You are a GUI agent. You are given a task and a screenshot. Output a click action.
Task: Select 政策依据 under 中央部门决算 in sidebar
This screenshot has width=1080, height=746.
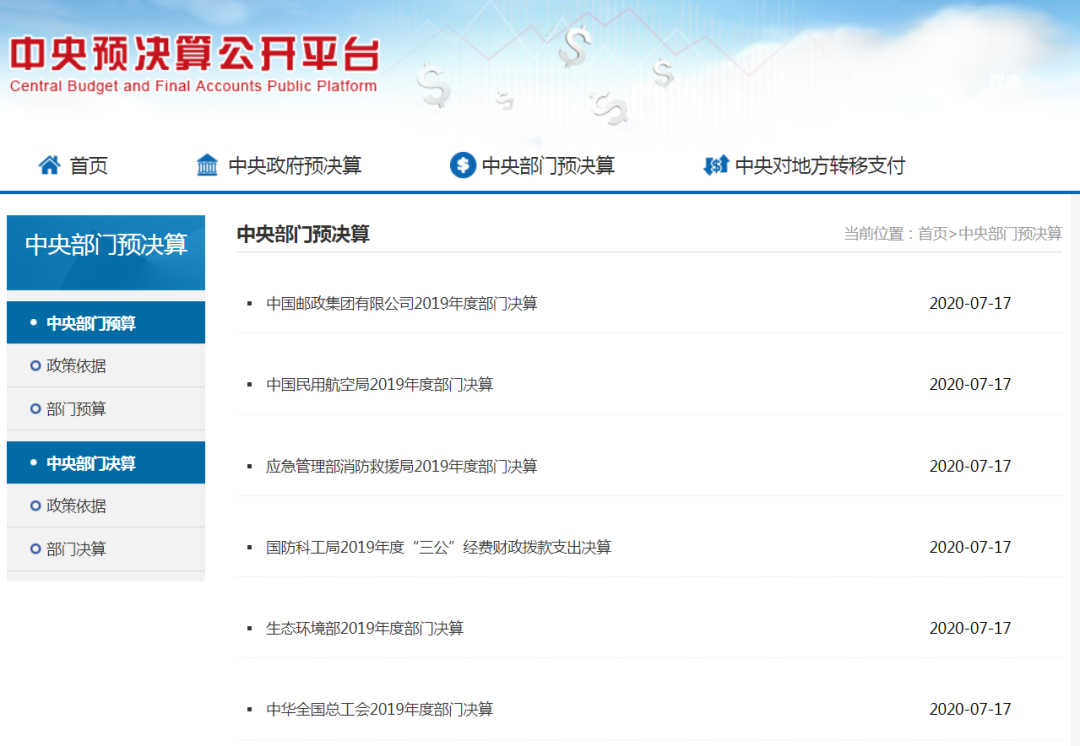(76, 506)
